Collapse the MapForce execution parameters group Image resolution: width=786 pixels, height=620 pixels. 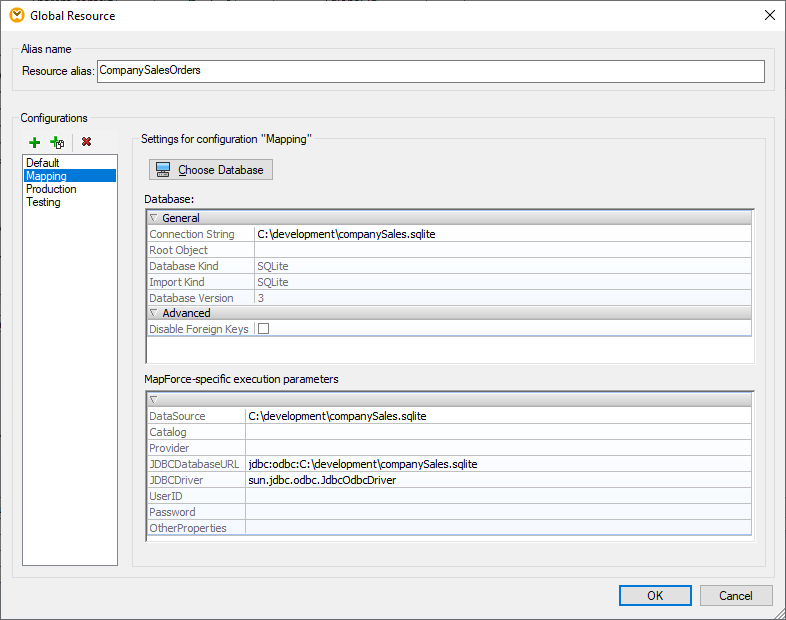pyautogui.click(x=154, y=399)
